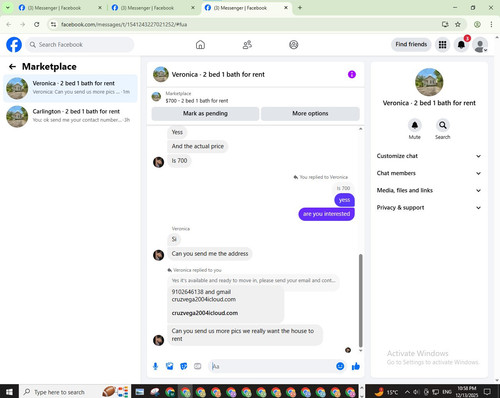Viewport: 500px width, 398px height.
Task: Open conversation info purple icon
Action: pos(352,74)
